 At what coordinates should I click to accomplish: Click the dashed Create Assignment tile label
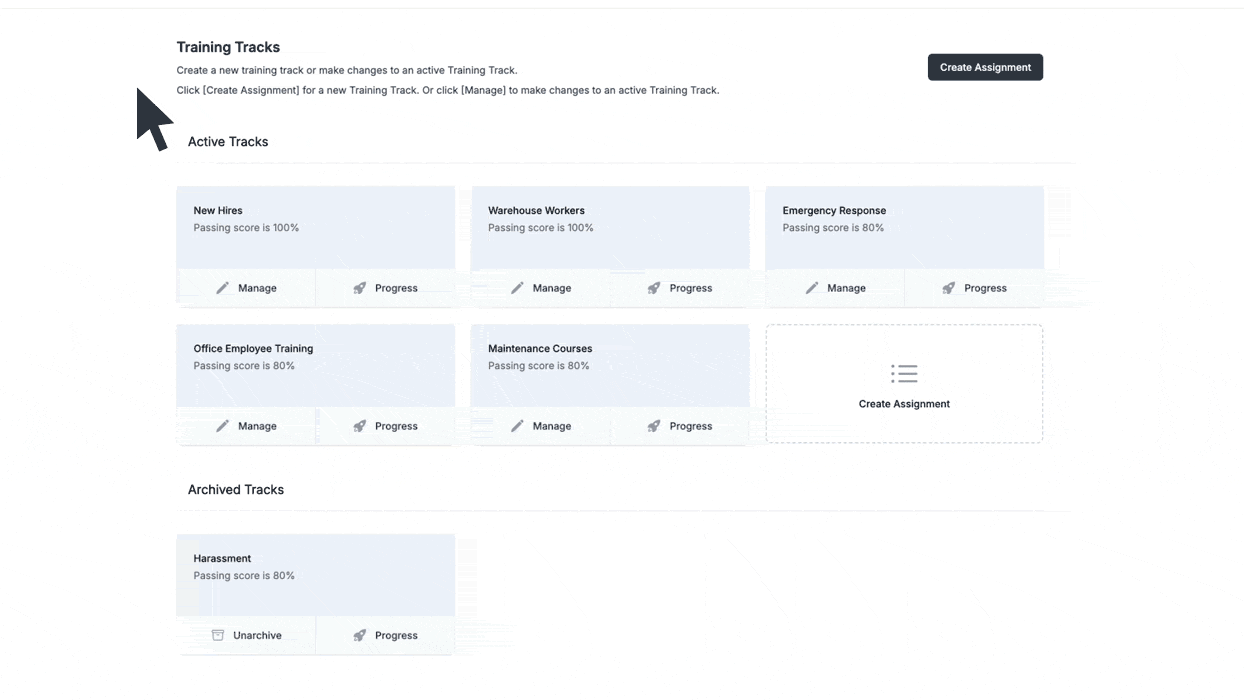(904, 404)
